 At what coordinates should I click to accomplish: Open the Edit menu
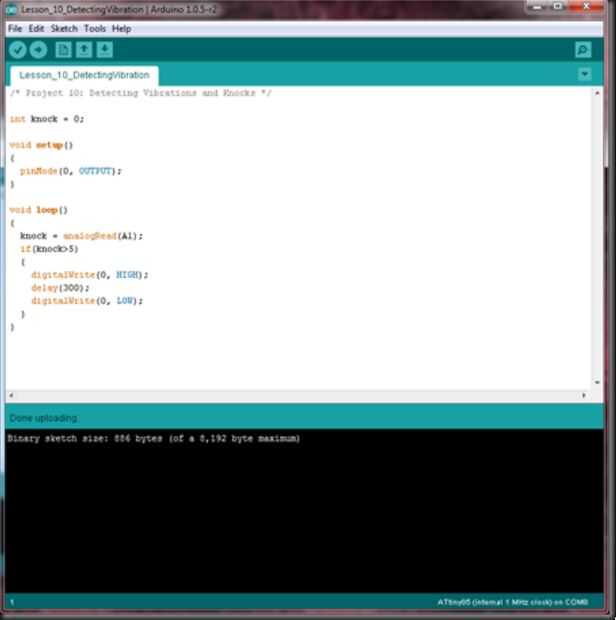pos(36,28)
